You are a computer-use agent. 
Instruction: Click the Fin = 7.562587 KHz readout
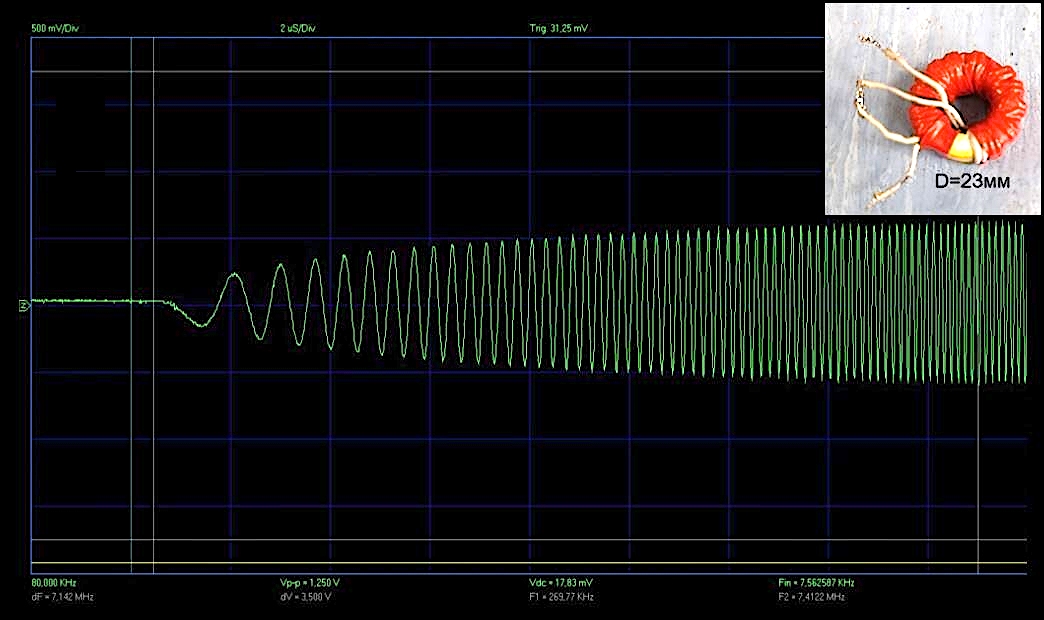point(815,582)
